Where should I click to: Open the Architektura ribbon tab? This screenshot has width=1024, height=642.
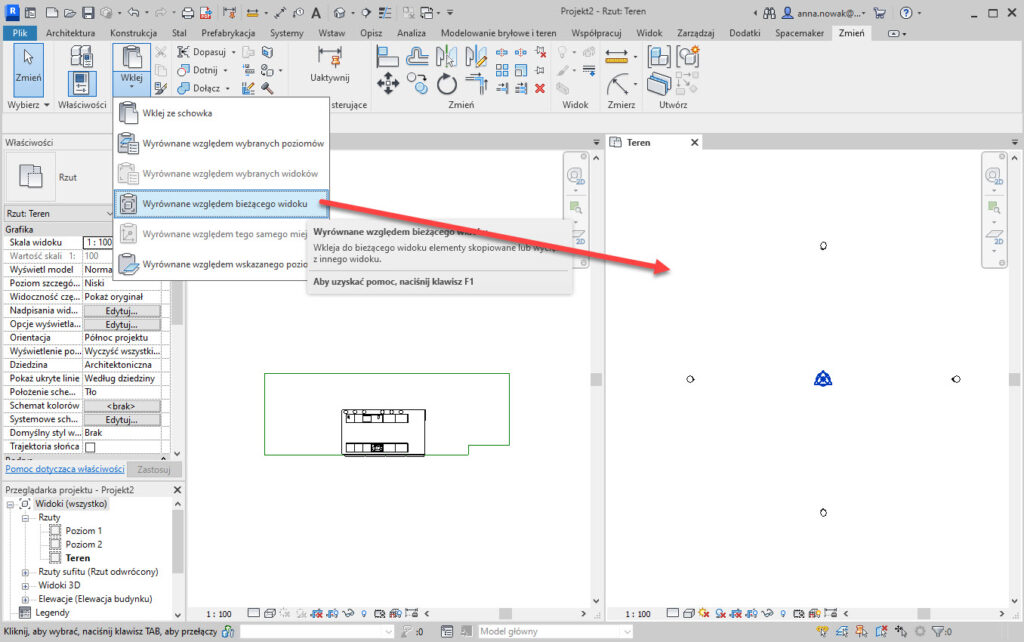click(x=70, y=32)
